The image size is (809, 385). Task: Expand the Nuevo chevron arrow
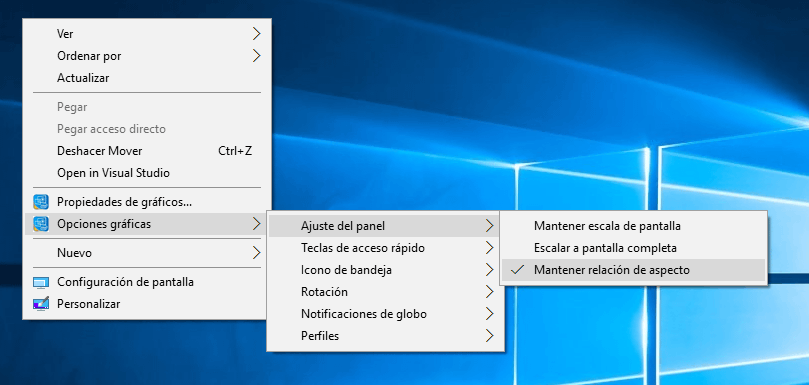[x=256, y=253]
